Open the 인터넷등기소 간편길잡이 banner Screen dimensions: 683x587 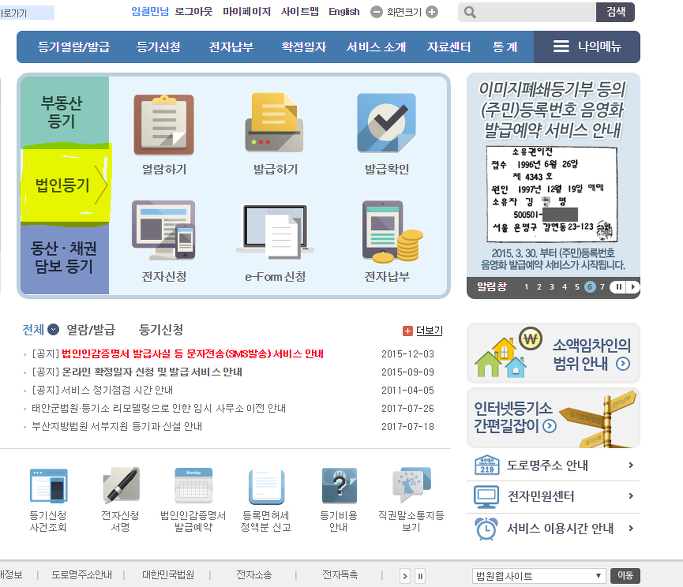point(553,418)
